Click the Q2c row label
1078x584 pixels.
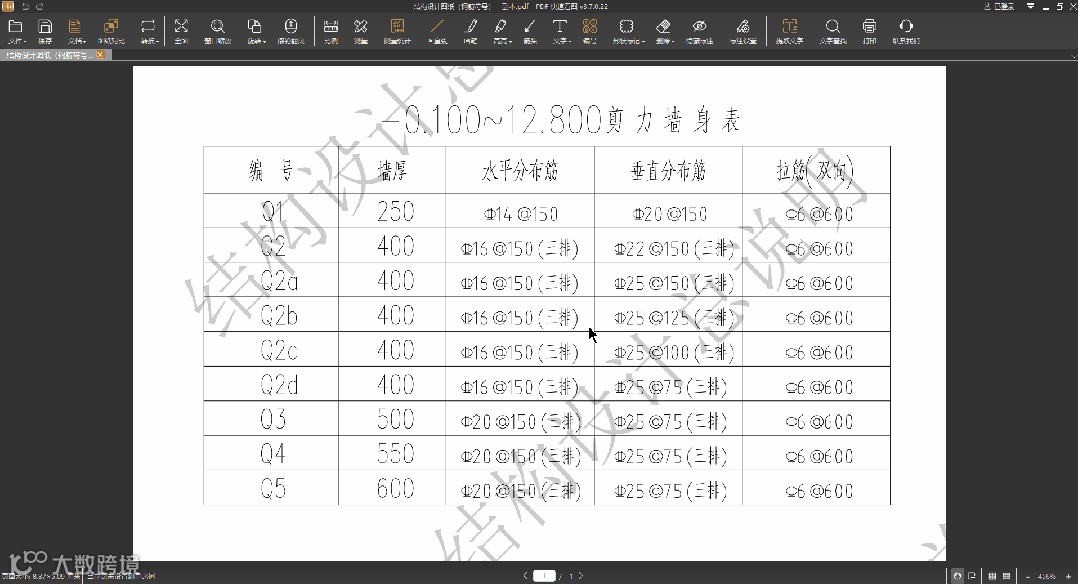point(279,351)
